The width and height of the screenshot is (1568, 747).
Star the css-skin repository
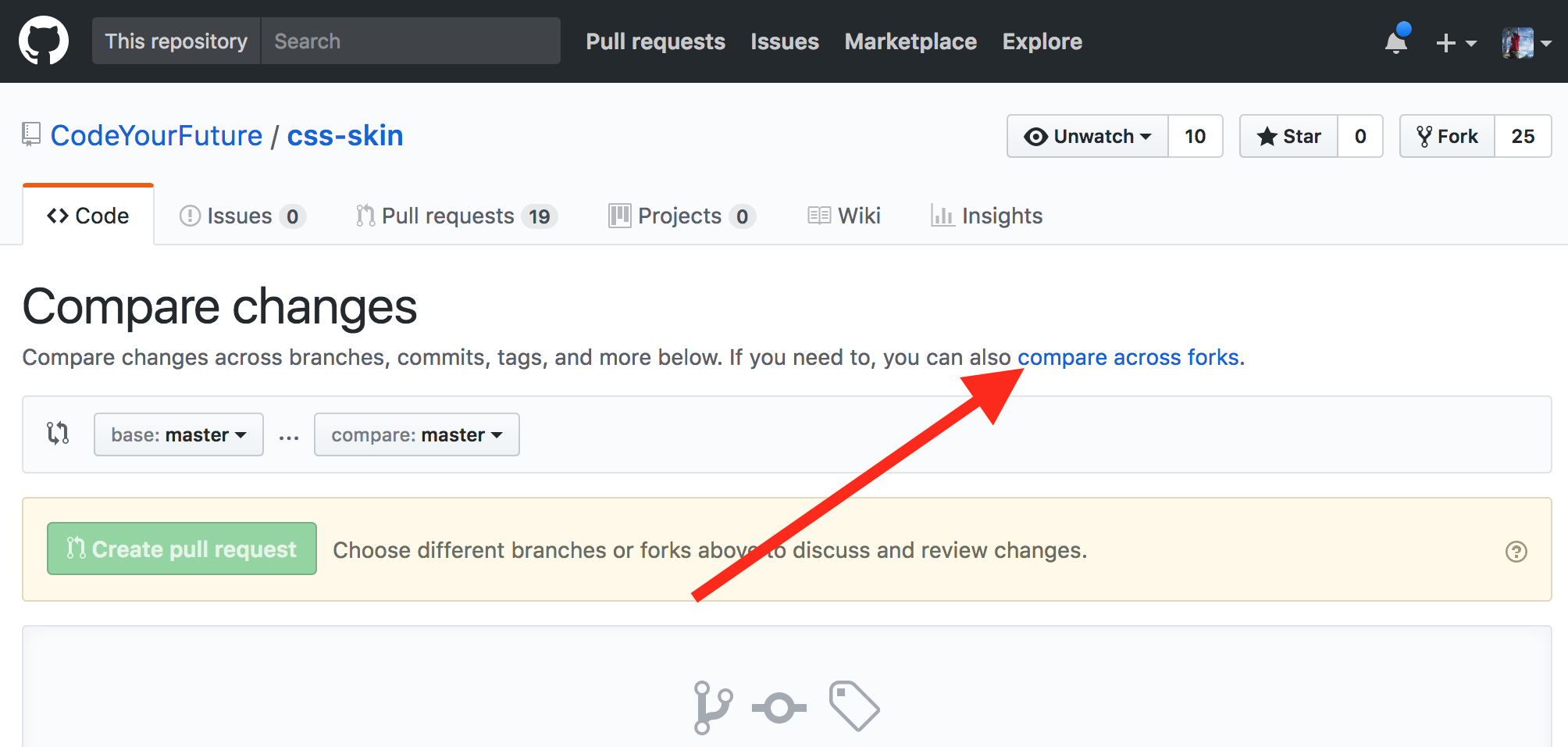[1289, 136]
